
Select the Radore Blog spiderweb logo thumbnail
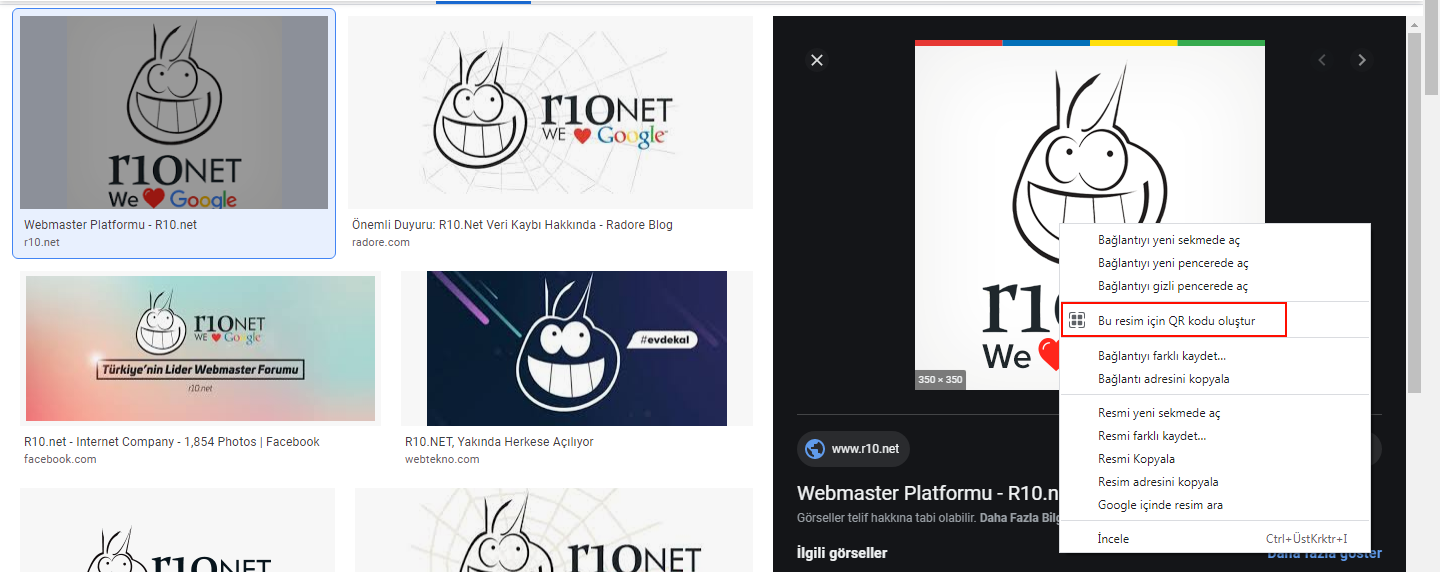(550, 112)
